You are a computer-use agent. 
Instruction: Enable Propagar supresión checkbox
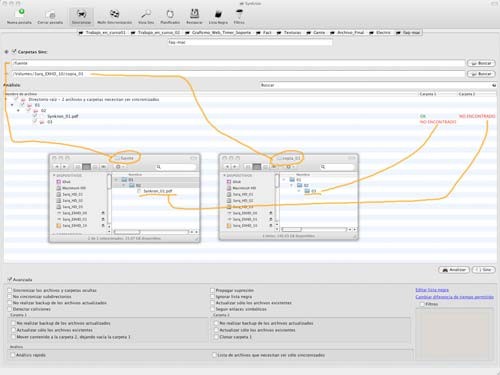coord(213,290)
